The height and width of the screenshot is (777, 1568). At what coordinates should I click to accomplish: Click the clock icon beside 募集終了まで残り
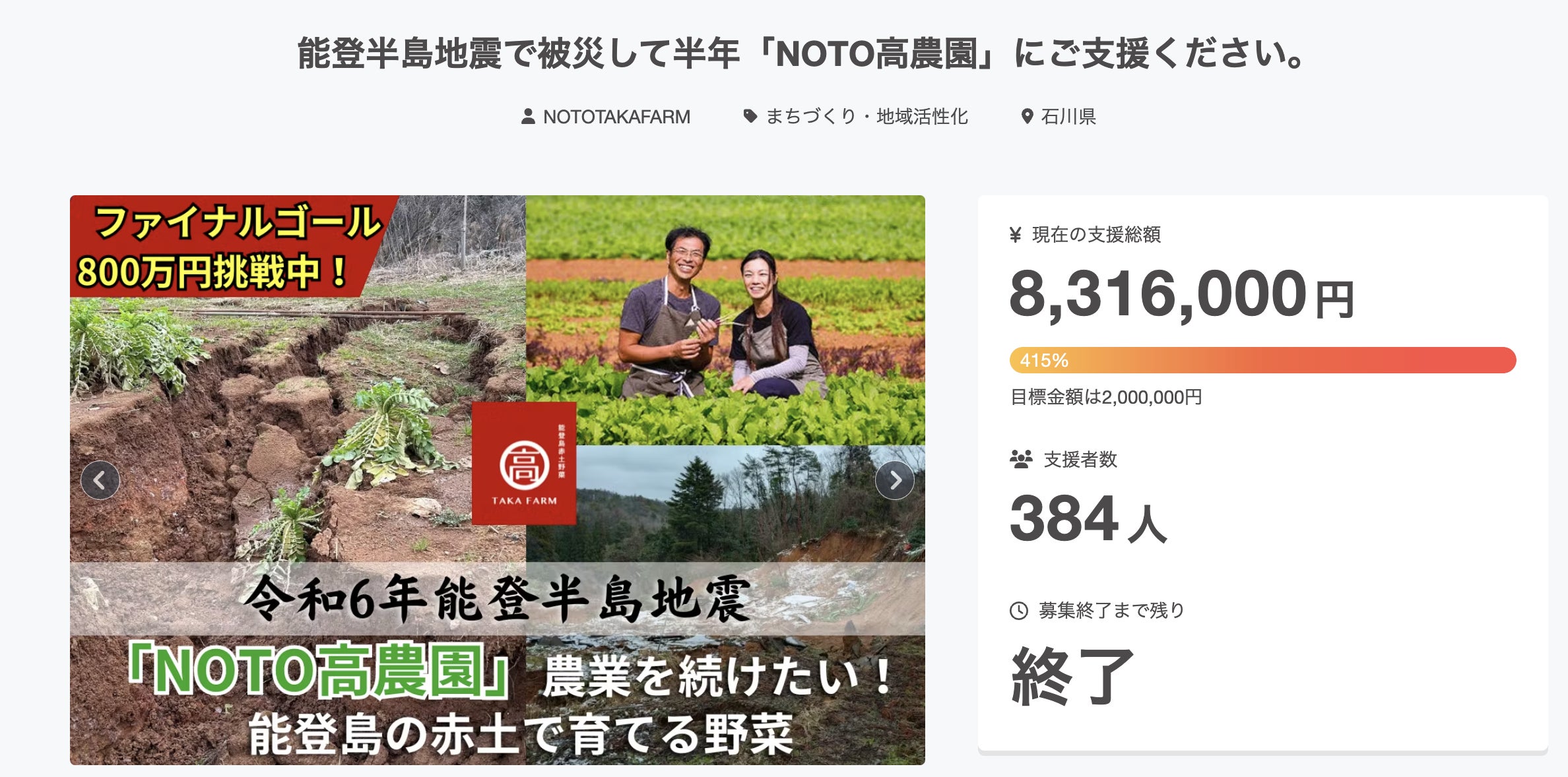tap(1019, 611)
